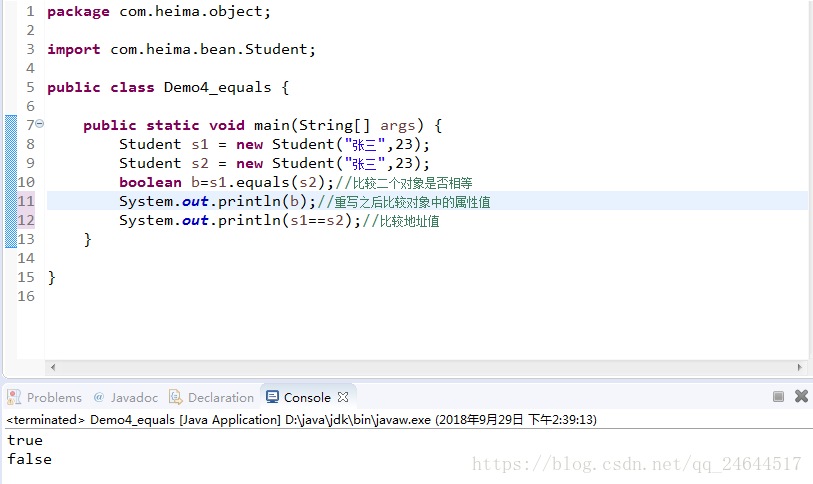Click 'main' method name on line 7
This screenshot has width=813, height=484.
(x=272, y=126)
